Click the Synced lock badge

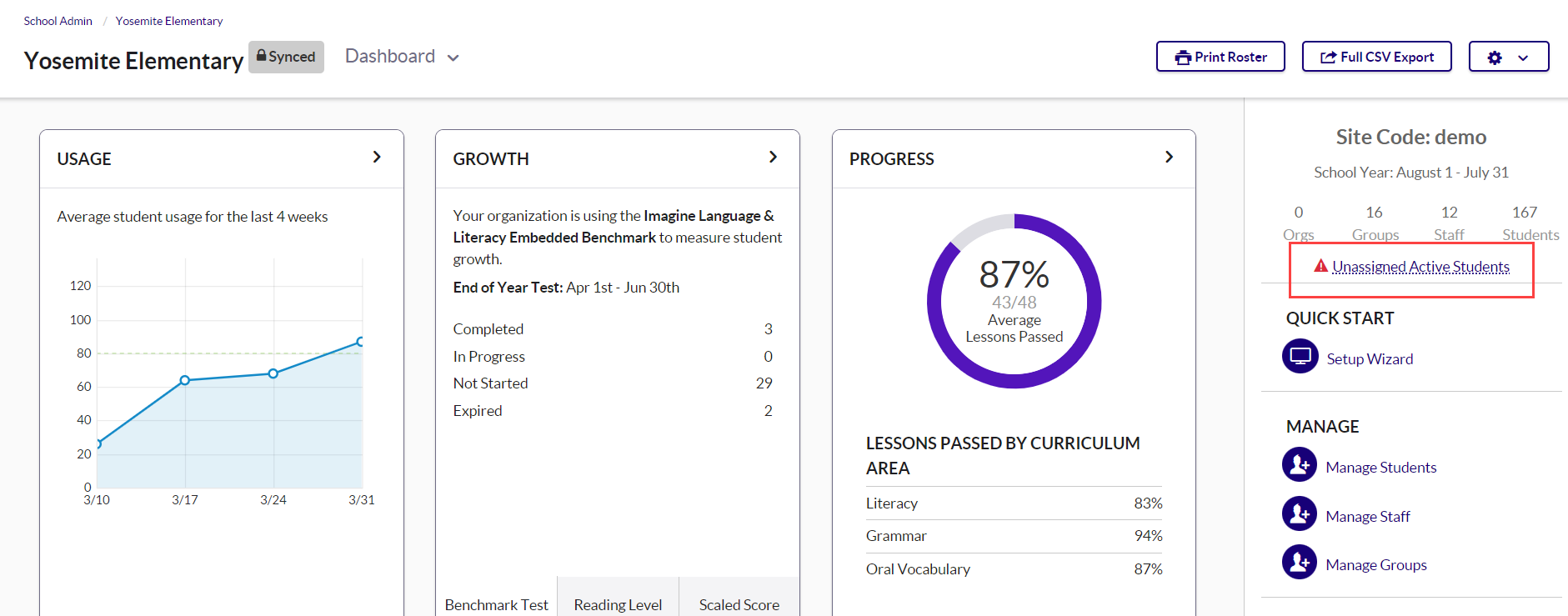[x=286, y=57]
